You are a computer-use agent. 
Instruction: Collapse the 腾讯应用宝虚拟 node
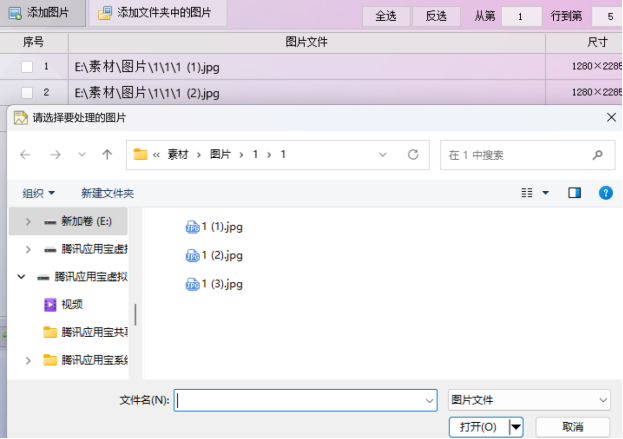(x=21, y=277)
